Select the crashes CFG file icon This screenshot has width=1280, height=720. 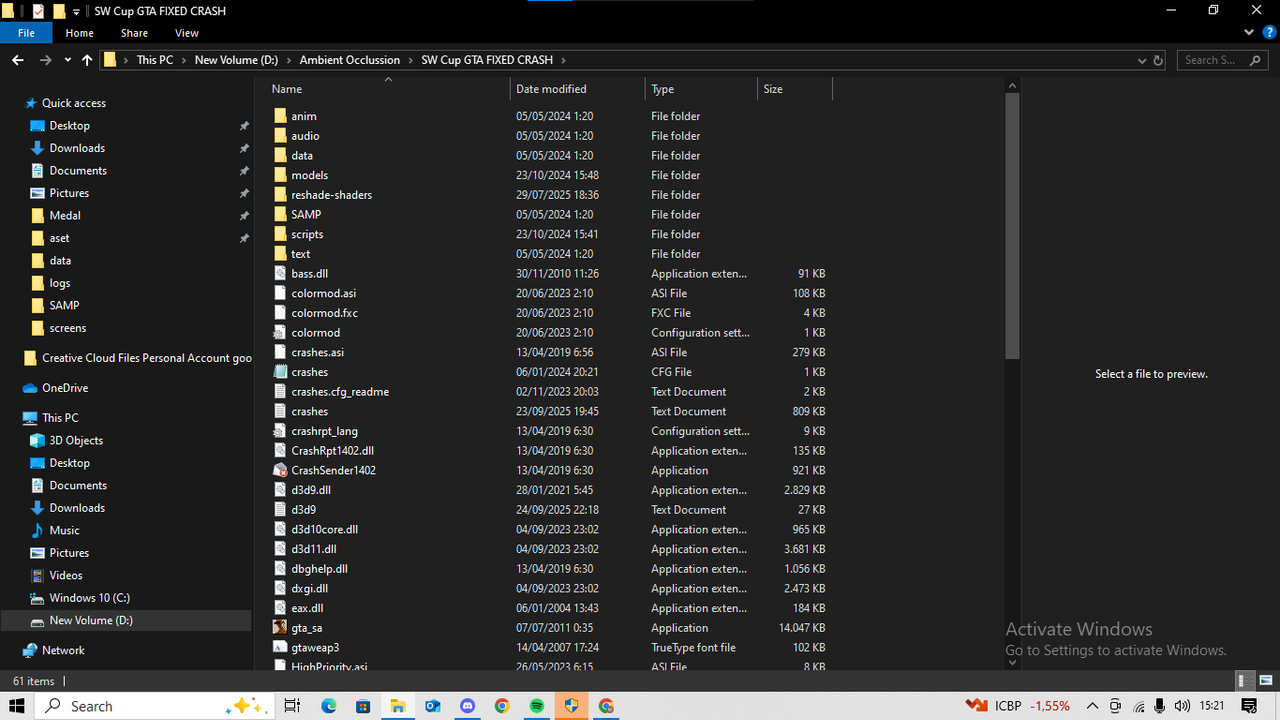280,372
